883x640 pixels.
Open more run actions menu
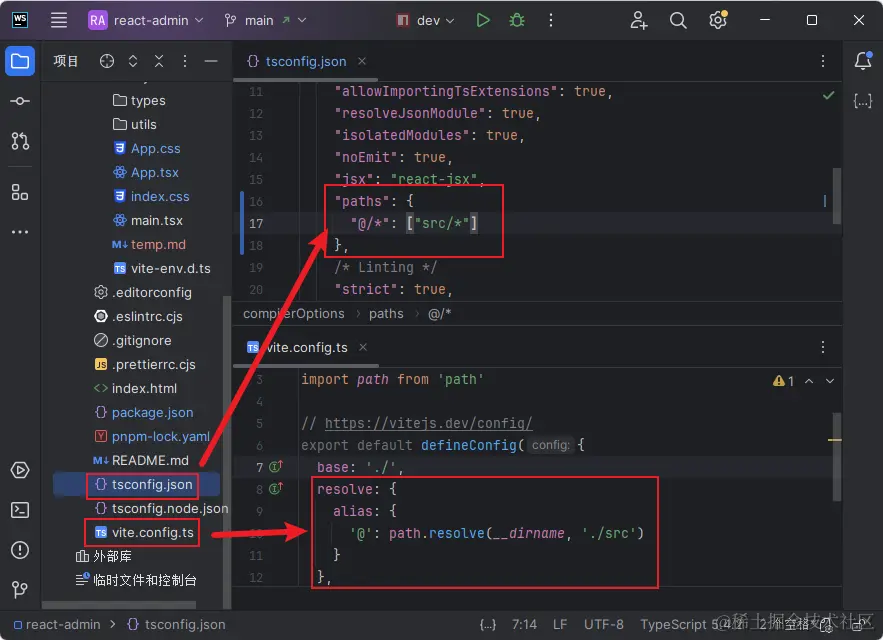point(551,20)
